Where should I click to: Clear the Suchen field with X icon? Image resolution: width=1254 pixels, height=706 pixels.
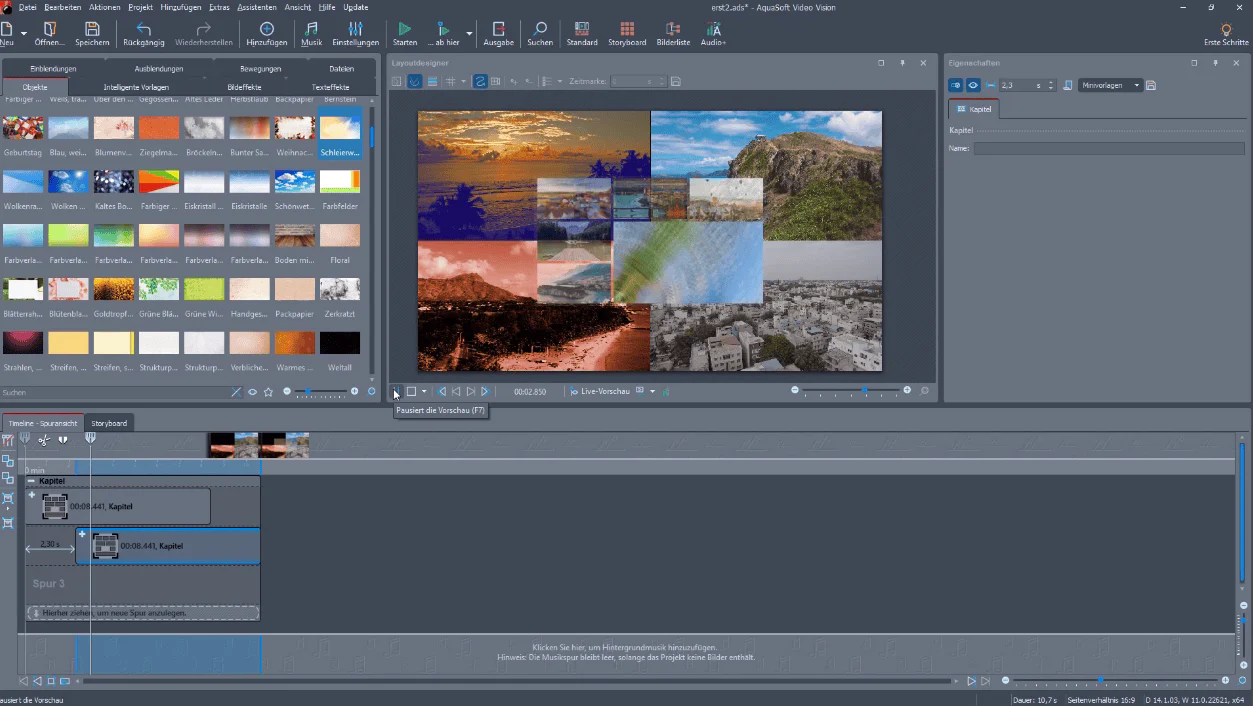click(x=237, y=392)
